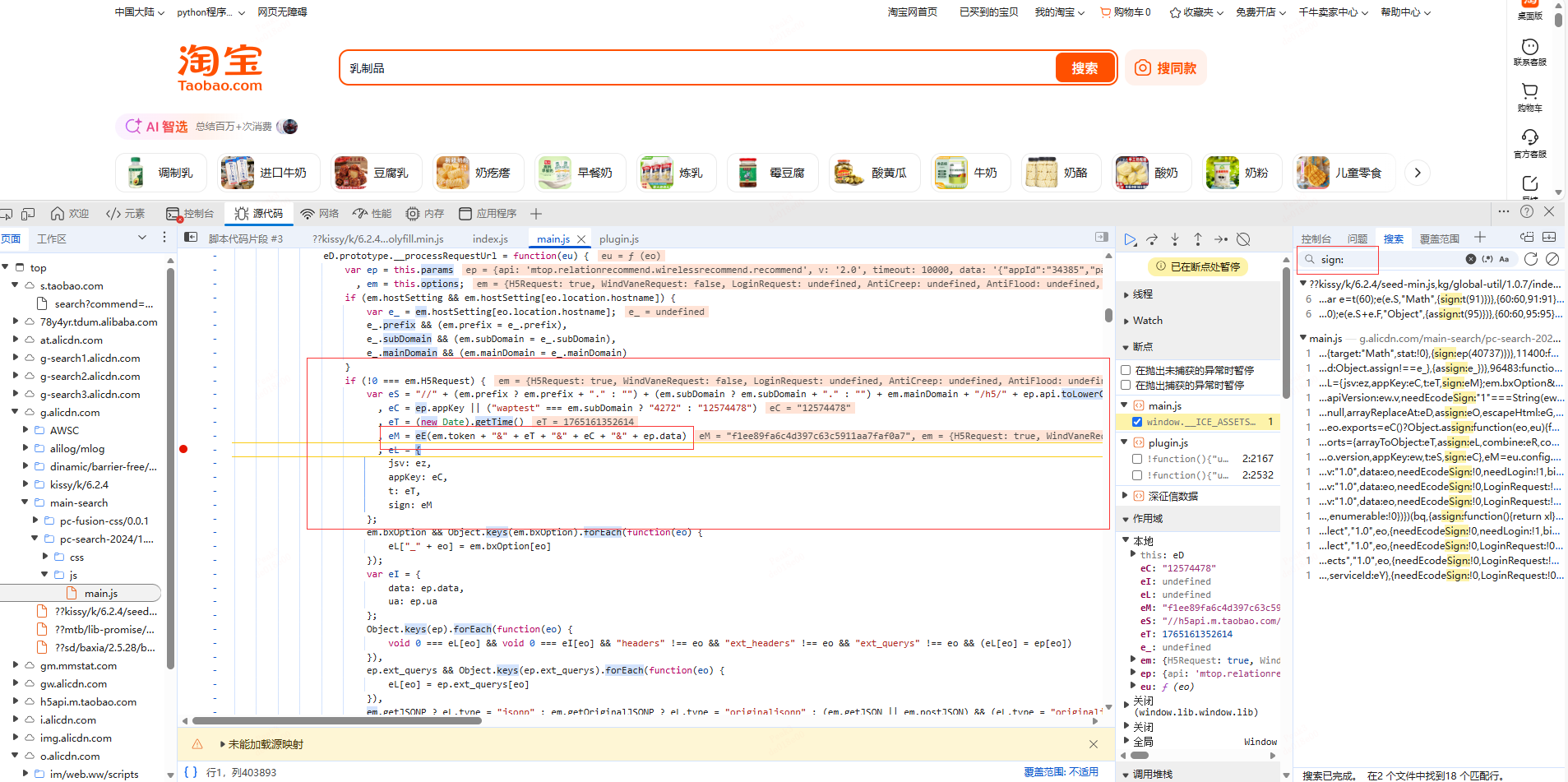
Task: Click orange 搜索 search button
Action: point(1085,68)
